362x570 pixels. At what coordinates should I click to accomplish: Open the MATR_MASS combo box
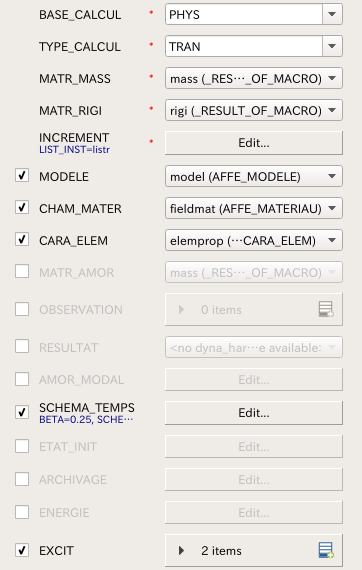tap(254, 78)
